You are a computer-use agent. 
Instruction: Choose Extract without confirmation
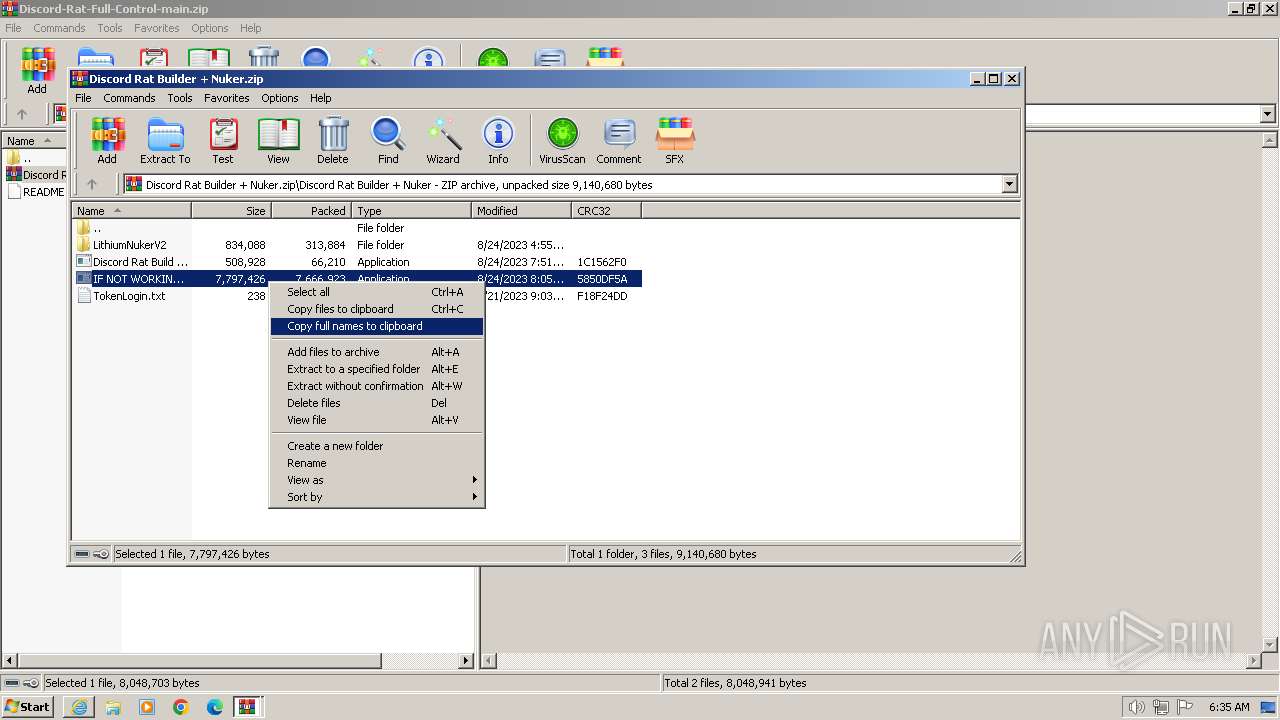click(377, 386)
